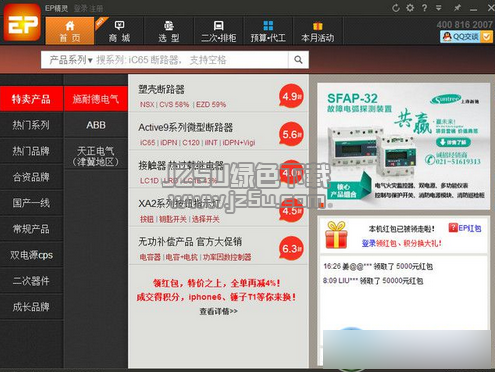Image resolution: width=495 pixels, height=372 pixels.
Task: Click the iDPN+Vigi series link
Action: click(239, 143)
